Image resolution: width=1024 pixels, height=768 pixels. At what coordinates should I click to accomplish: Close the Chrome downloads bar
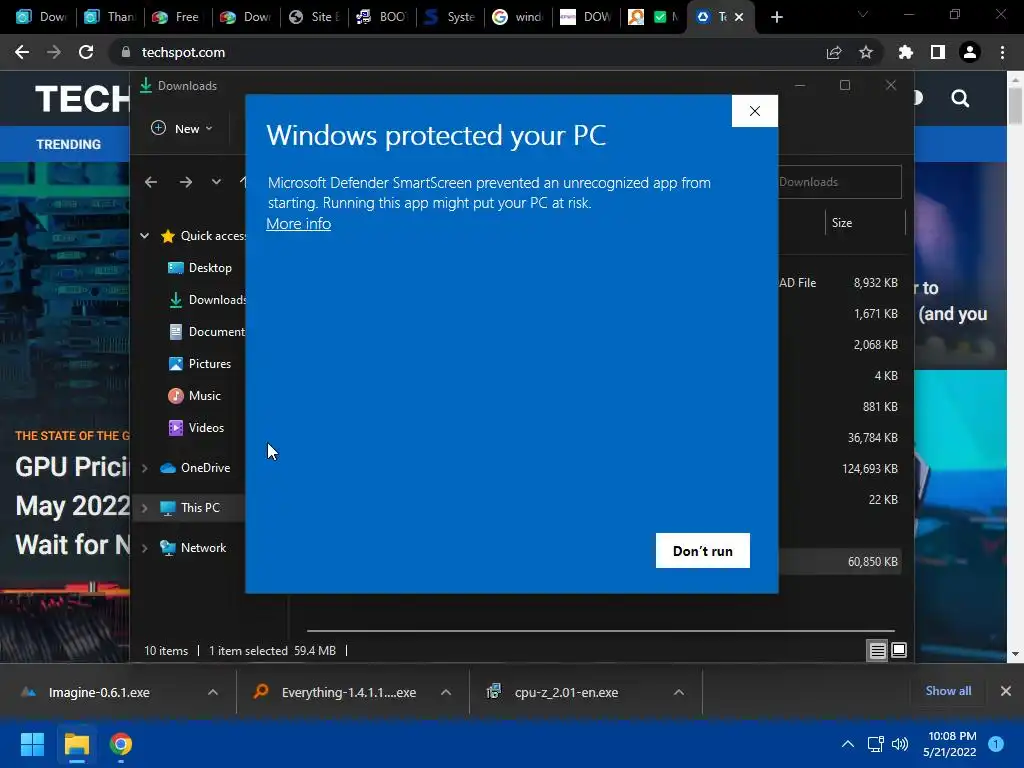(1006, 691)
